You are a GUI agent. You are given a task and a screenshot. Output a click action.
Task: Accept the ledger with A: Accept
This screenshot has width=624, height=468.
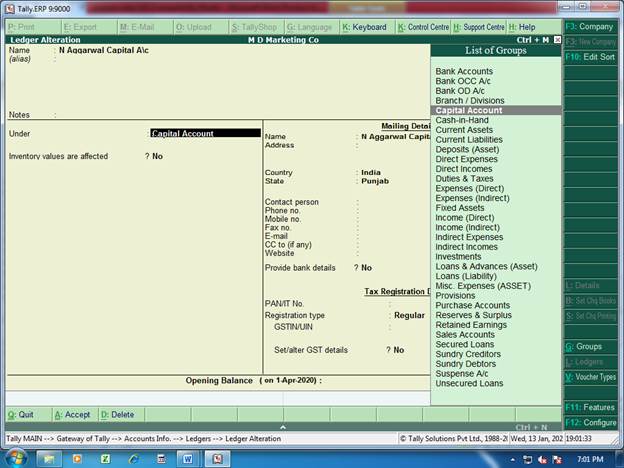pos(74,415)
